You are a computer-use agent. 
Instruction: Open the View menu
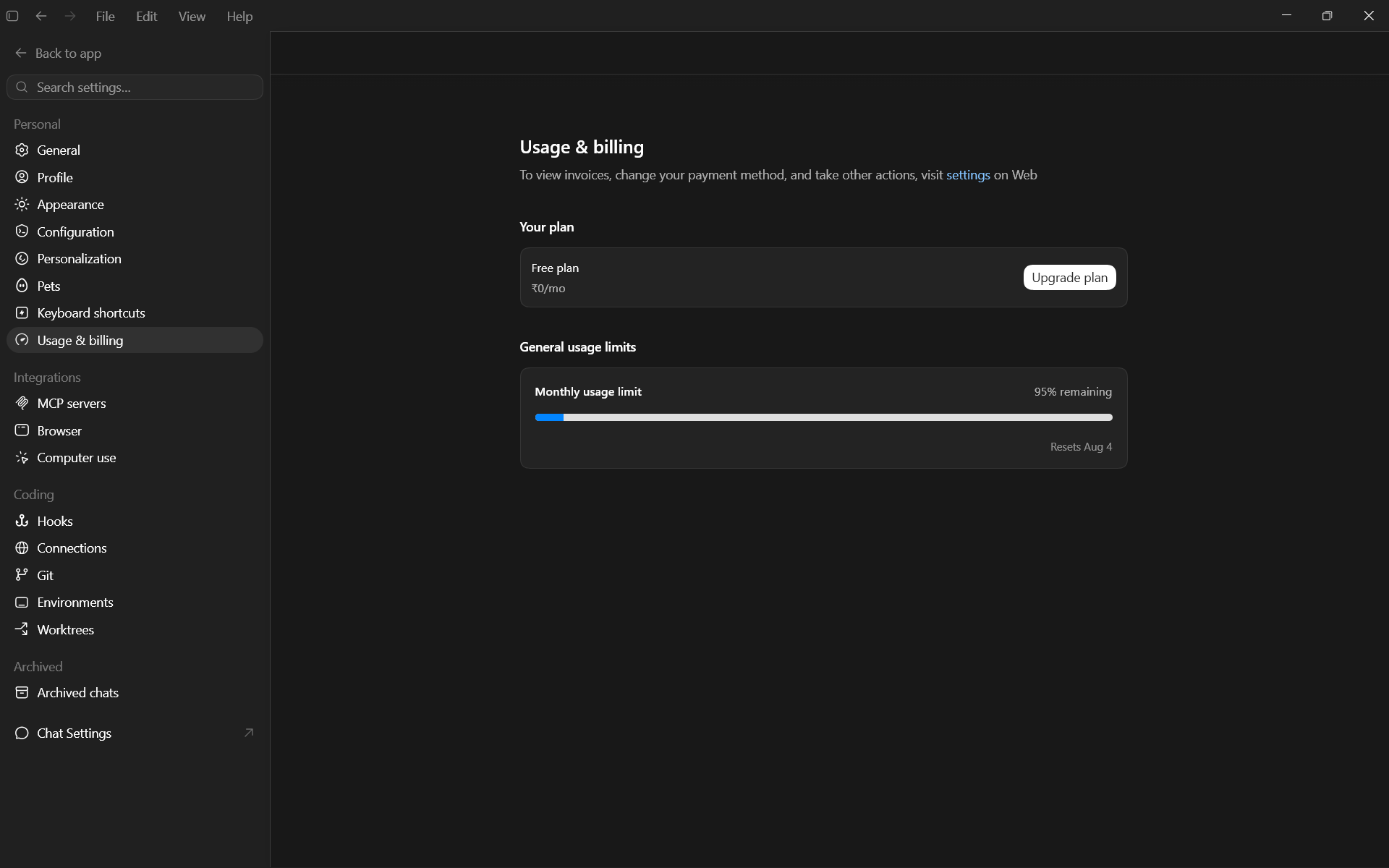click(x=192, y=16)
